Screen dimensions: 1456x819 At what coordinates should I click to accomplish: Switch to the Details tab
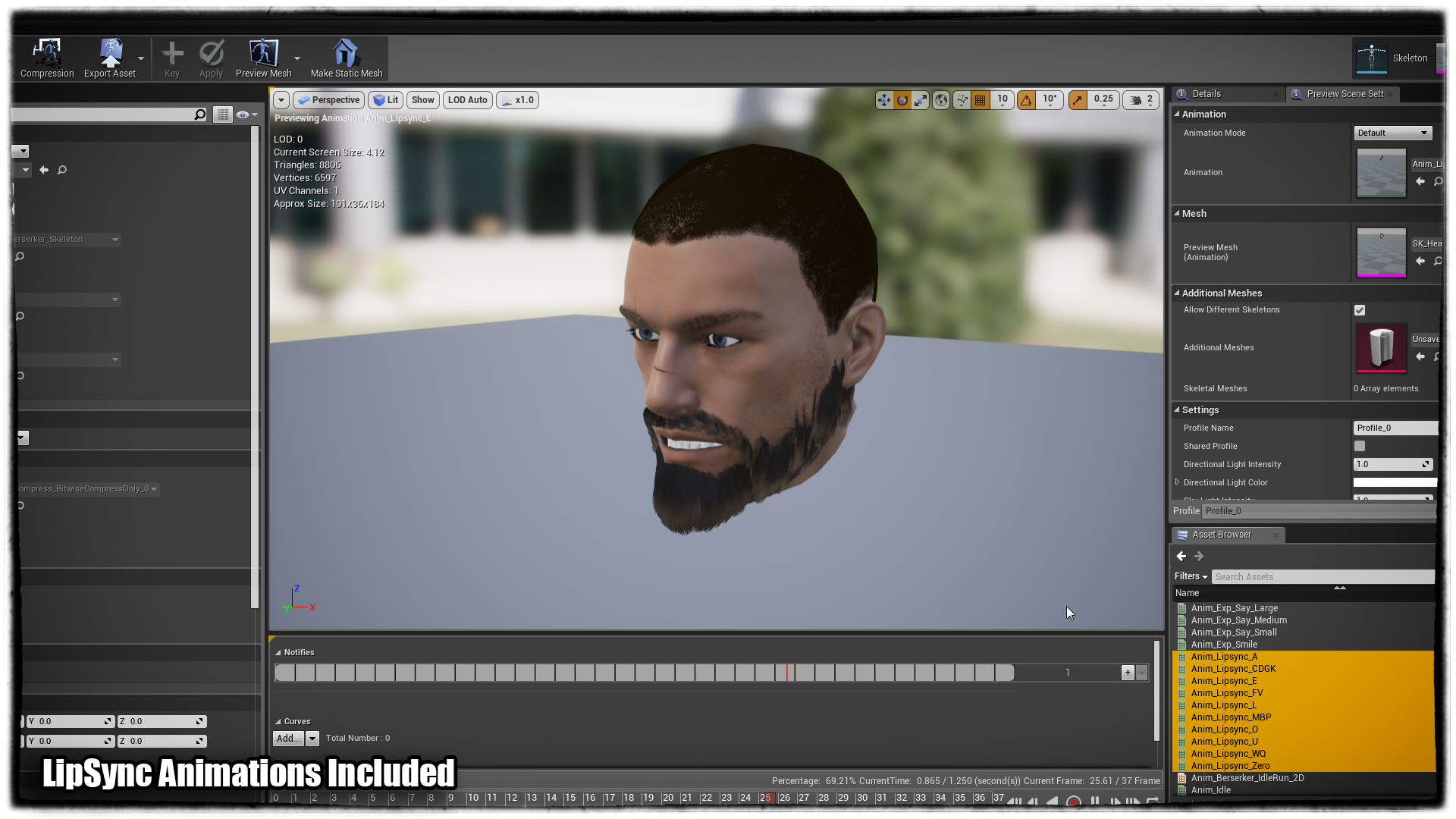point(1206,94)
